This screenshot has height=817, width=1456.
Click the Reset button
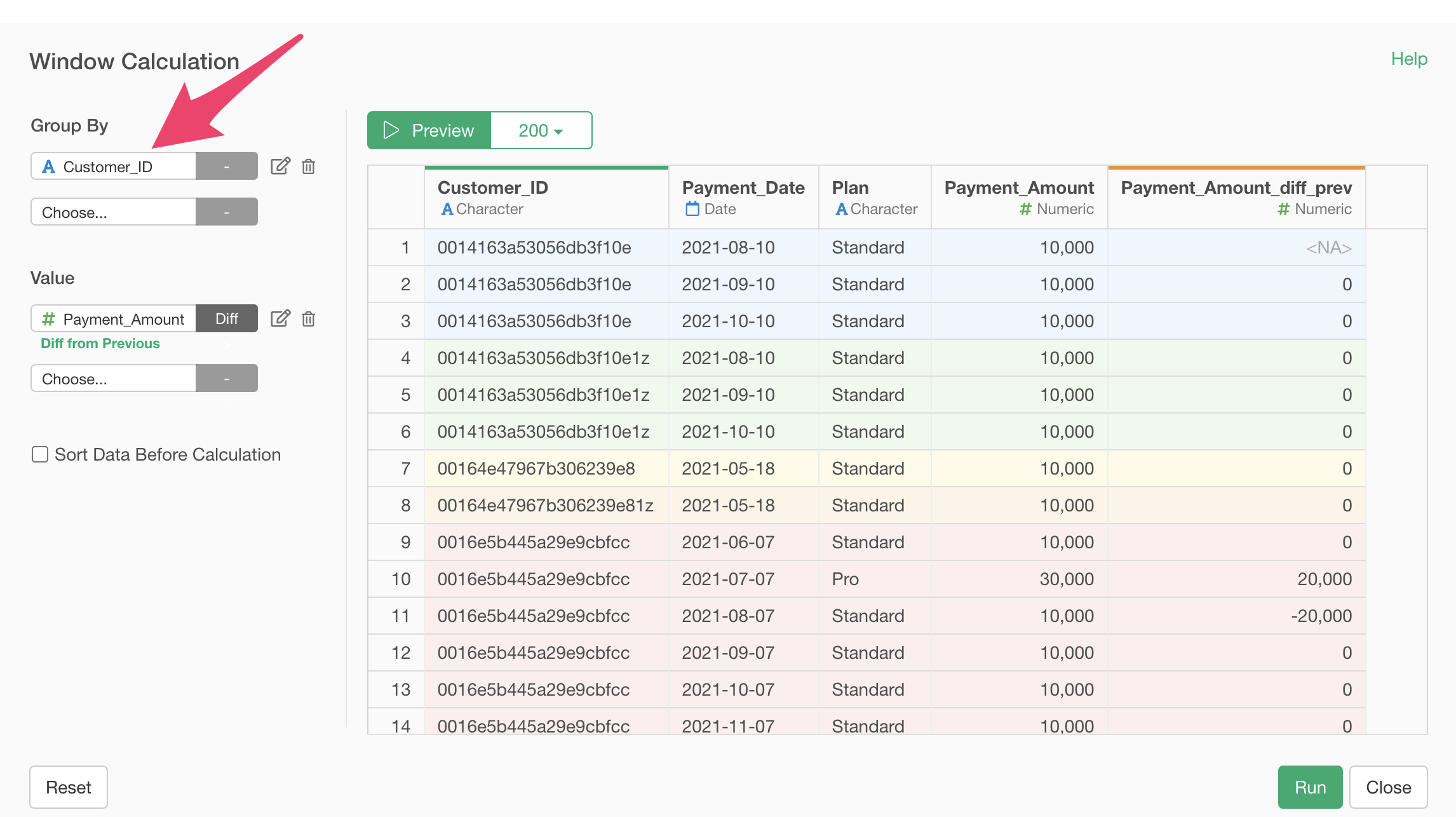(69, 787)
